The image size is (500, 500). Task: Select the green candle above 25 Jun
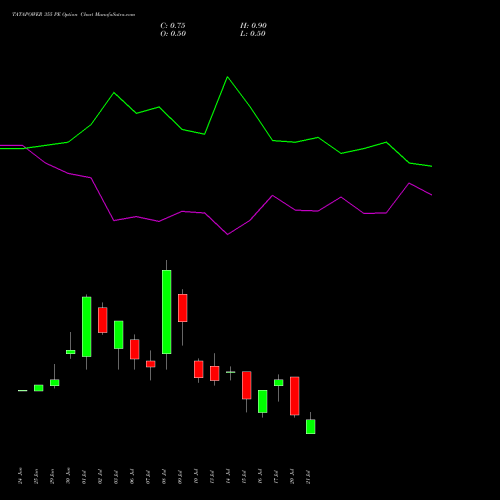39,388
